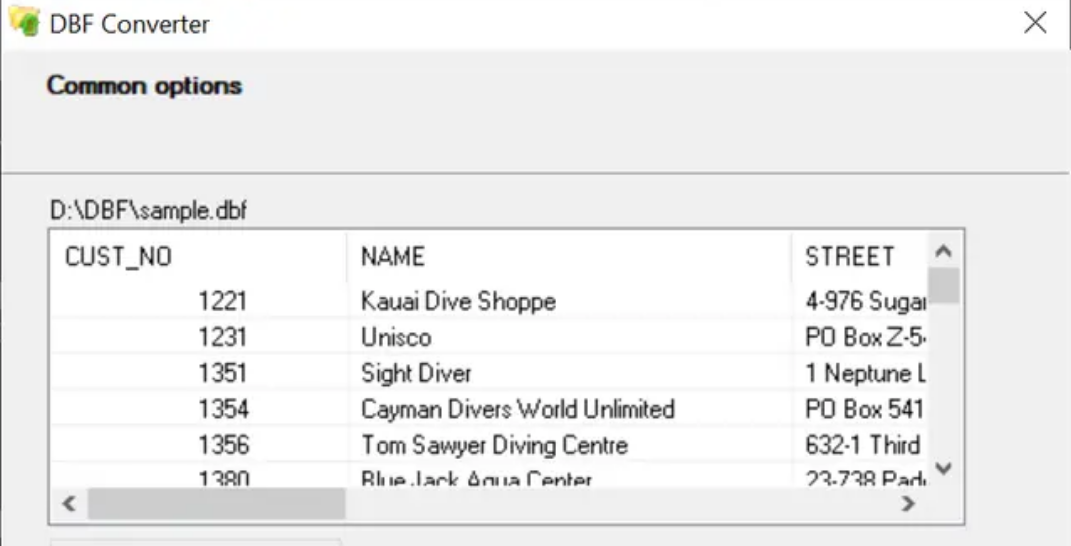
Task: Close the DBF Converter window
Action: coord(1035,23)
